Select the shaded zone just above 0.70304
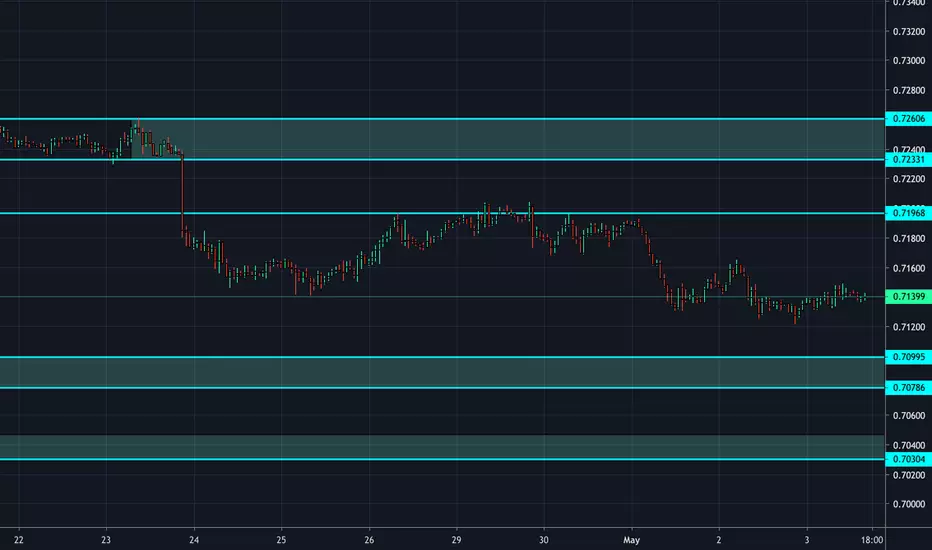 click(x=442, y=447)
